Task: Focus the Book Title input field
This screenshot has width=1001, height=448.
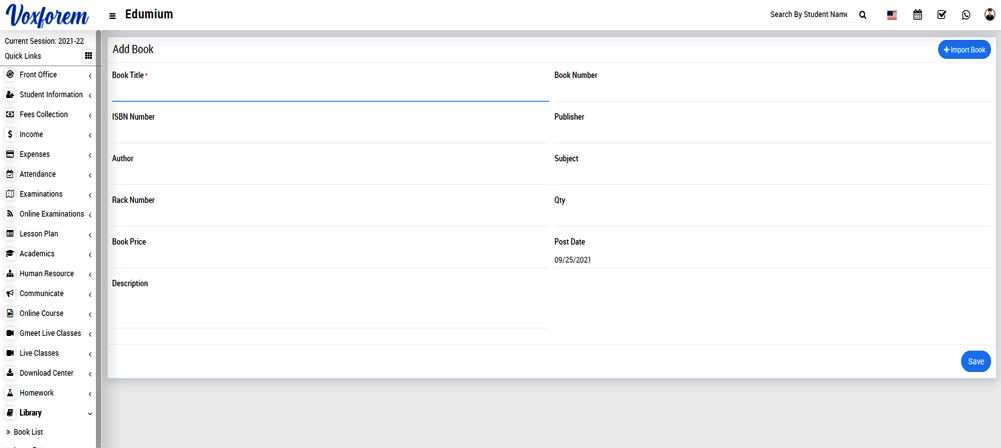Action: point(330,92)
